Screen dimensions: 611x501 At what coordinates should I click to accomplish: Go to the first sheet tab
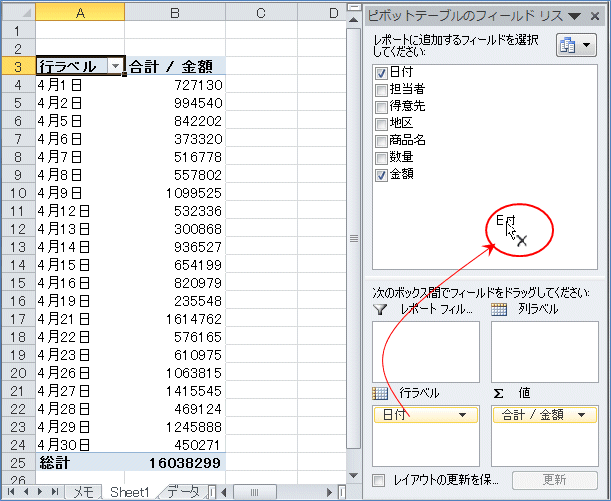11,492
